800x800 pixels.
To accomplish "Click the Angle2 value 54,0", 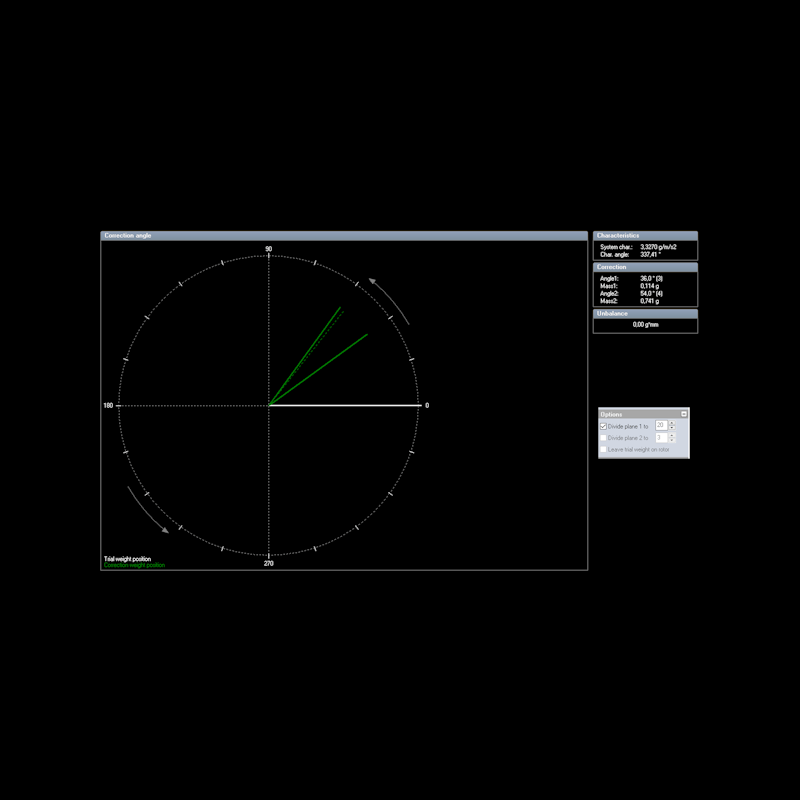I will (652, 294).
